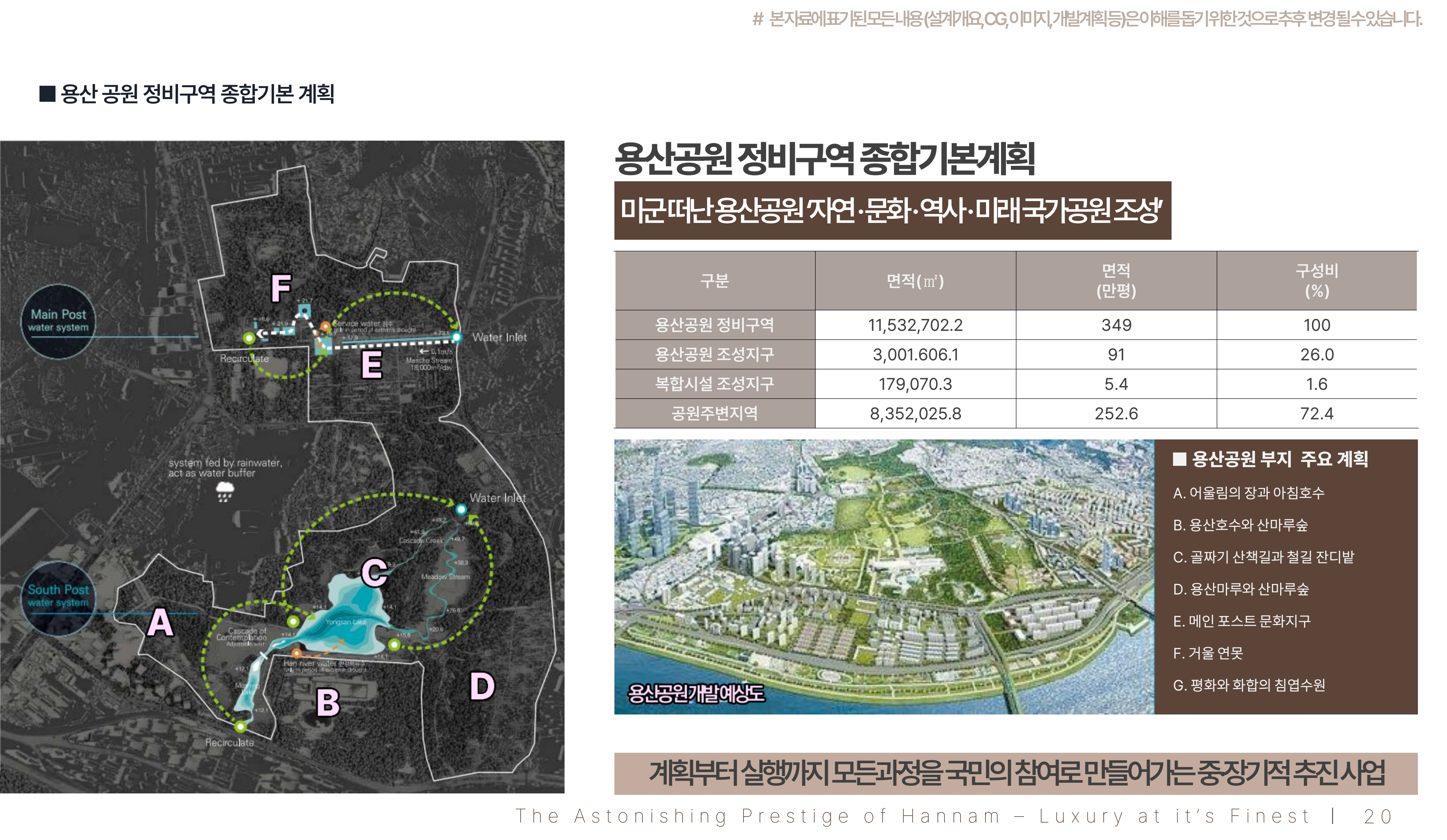Click the footer Astonishing Prestige of Hannam text
The height and width of the screenshot is (840, 1447).
tap(913, 817)
